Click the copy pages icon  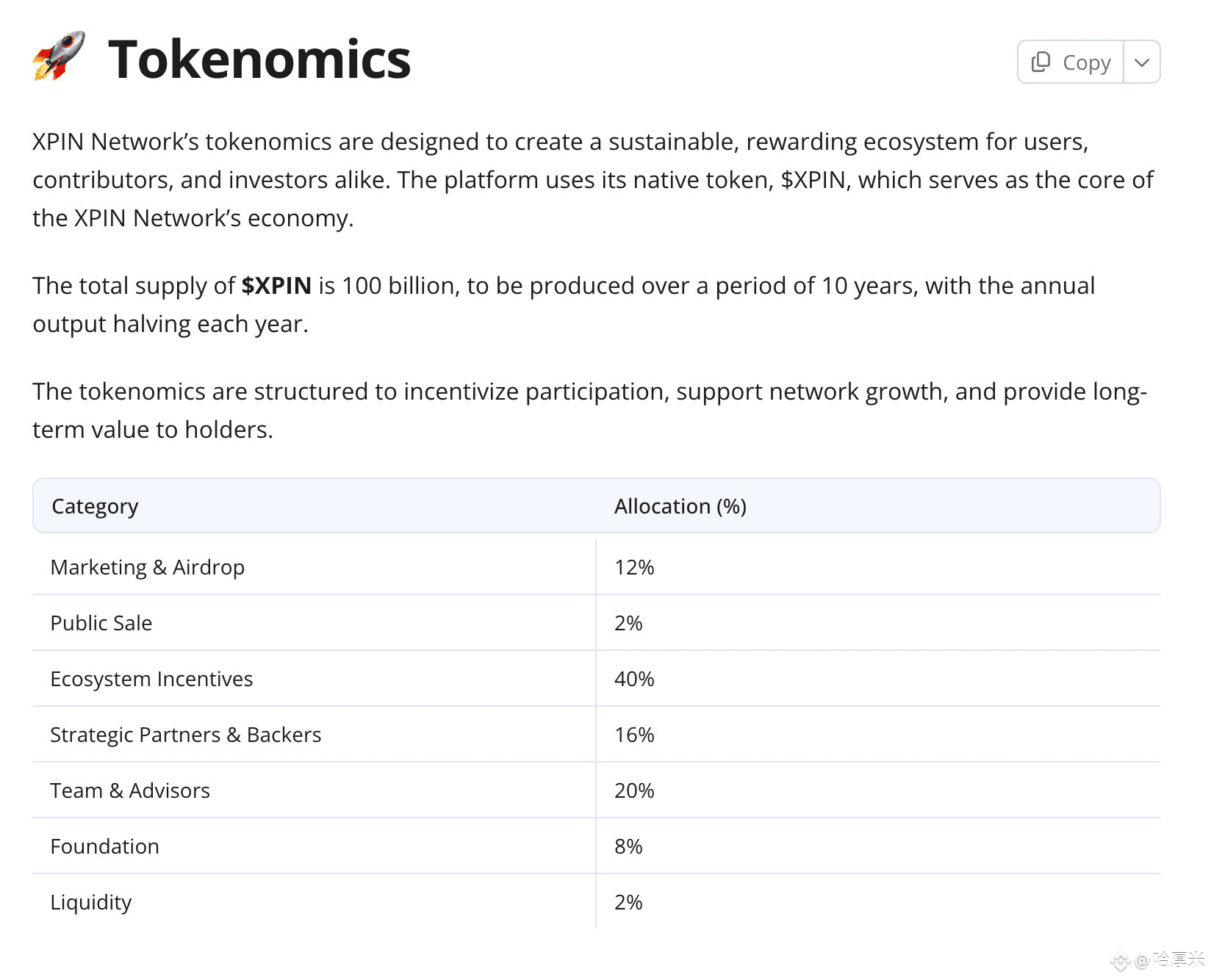(1041, 62)
